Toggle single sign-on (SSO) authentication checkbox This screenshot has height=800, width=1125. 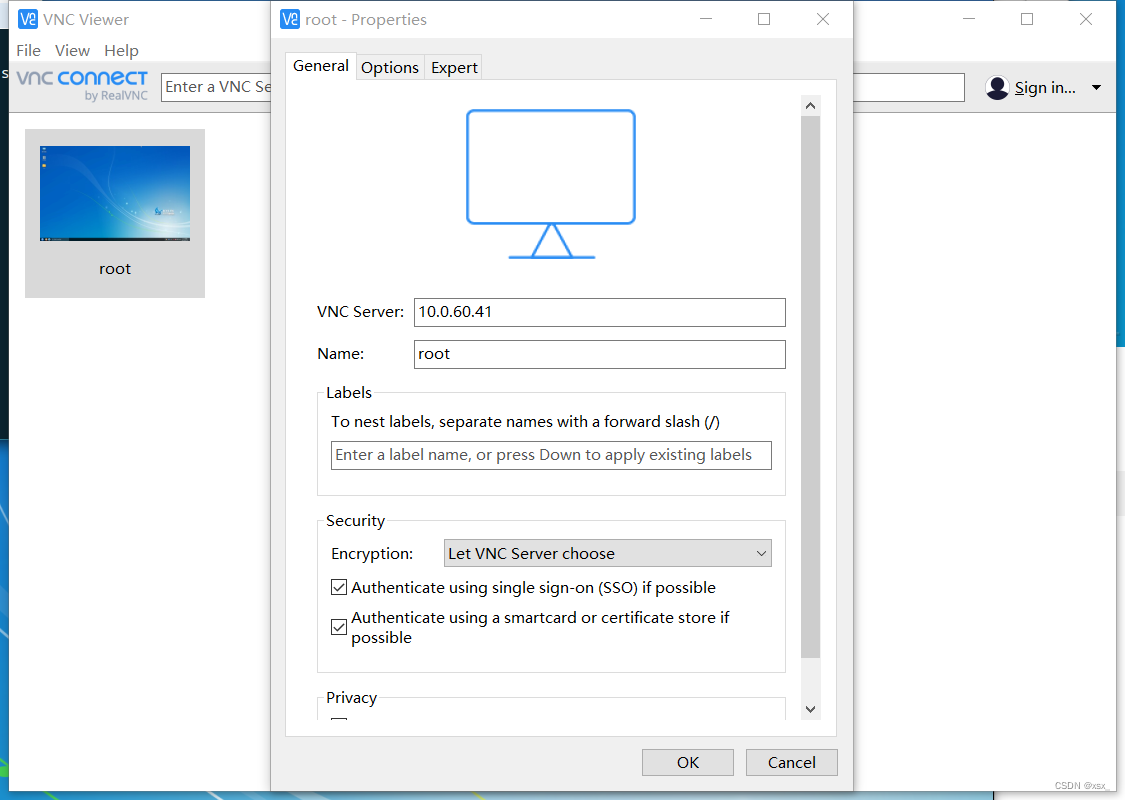[339, 588]
